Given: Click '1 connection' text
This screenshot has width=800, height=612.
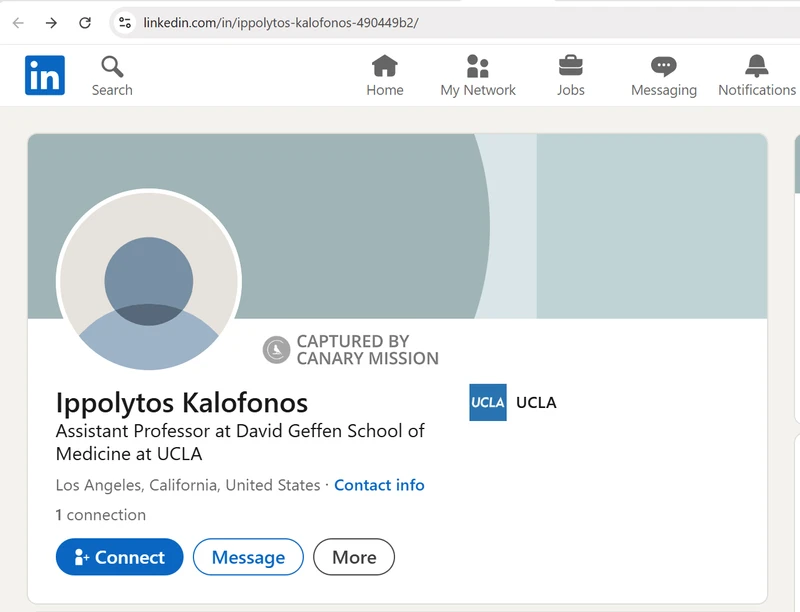Looking at the screenshot, I should (101, 515).
